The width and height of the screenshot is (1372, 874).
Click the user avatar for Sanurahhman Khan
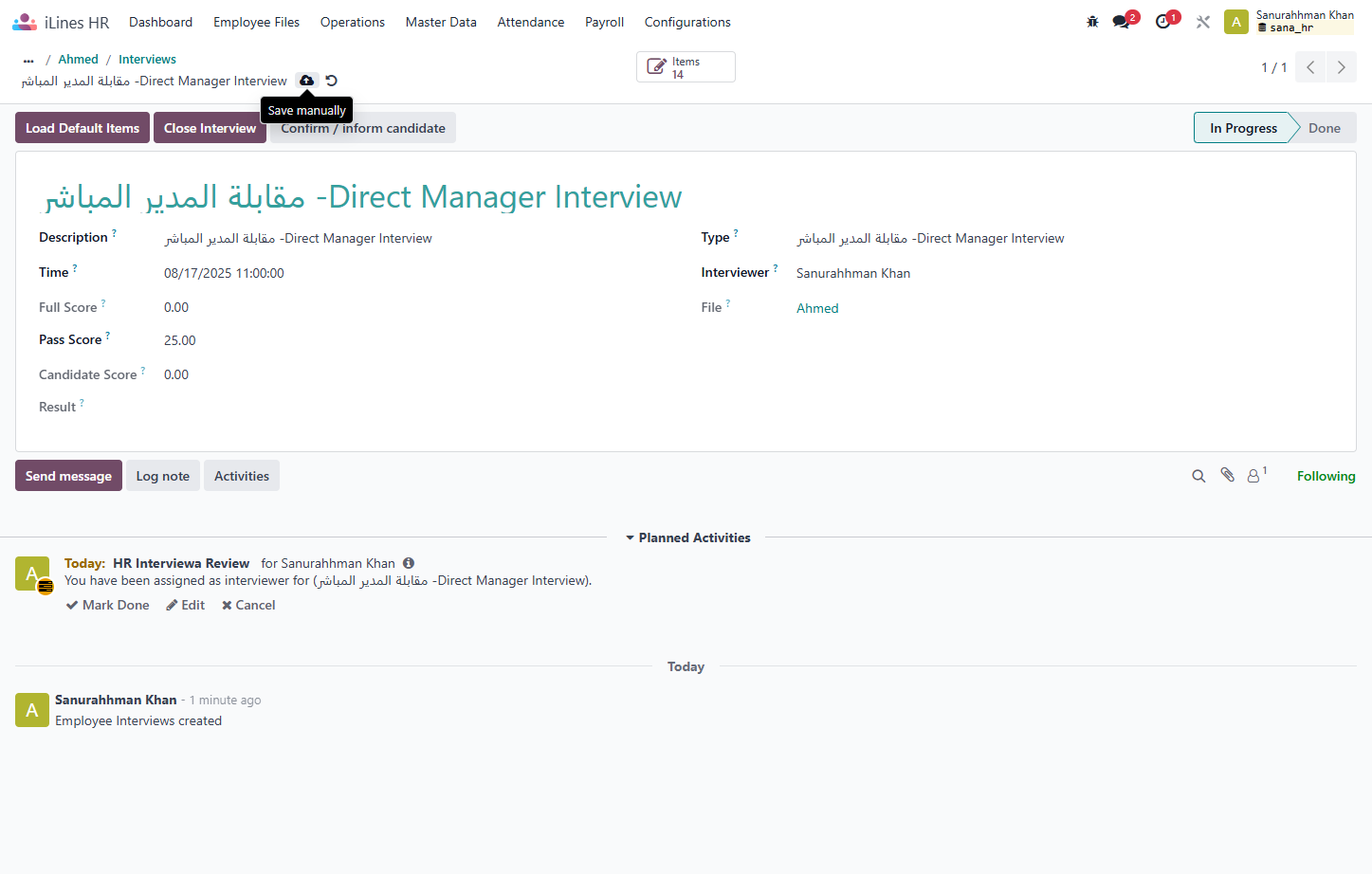click(x=1236, y=22)
